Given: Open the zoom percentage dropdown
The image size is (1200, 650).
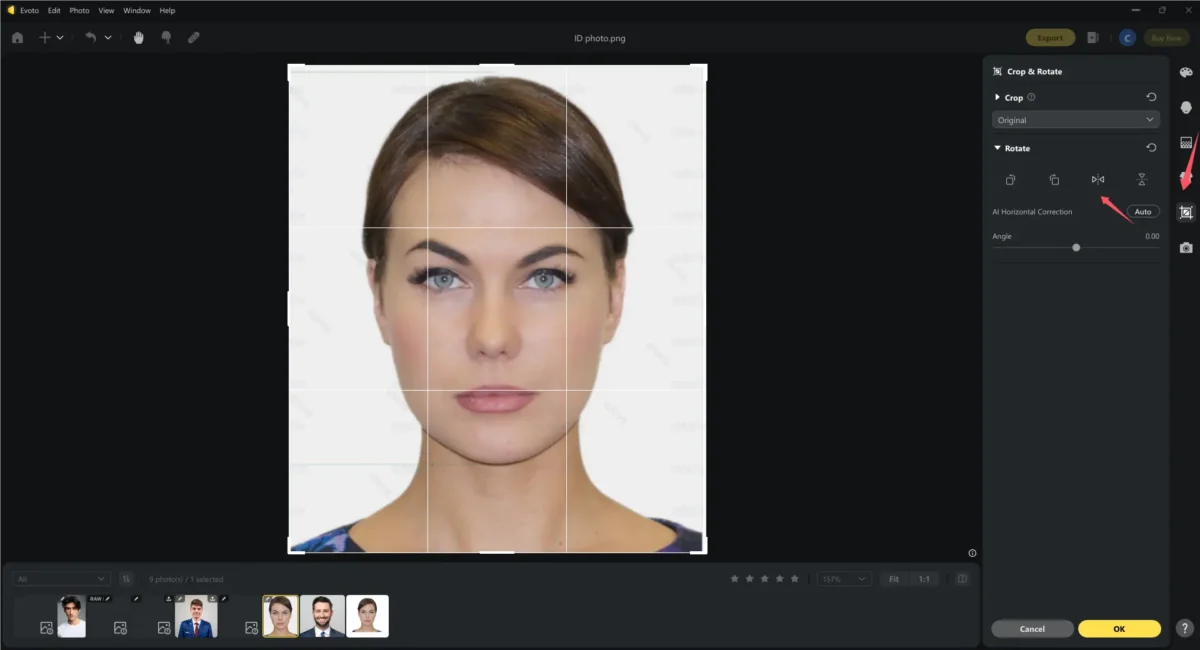Looking at the screenshot, I should (844, 579).
